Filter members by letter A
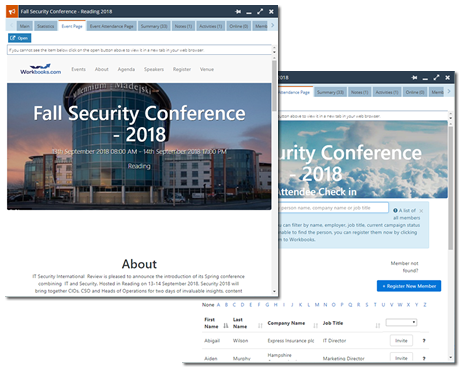The width and height of the screenshot is (467, 372). point(218,305)
